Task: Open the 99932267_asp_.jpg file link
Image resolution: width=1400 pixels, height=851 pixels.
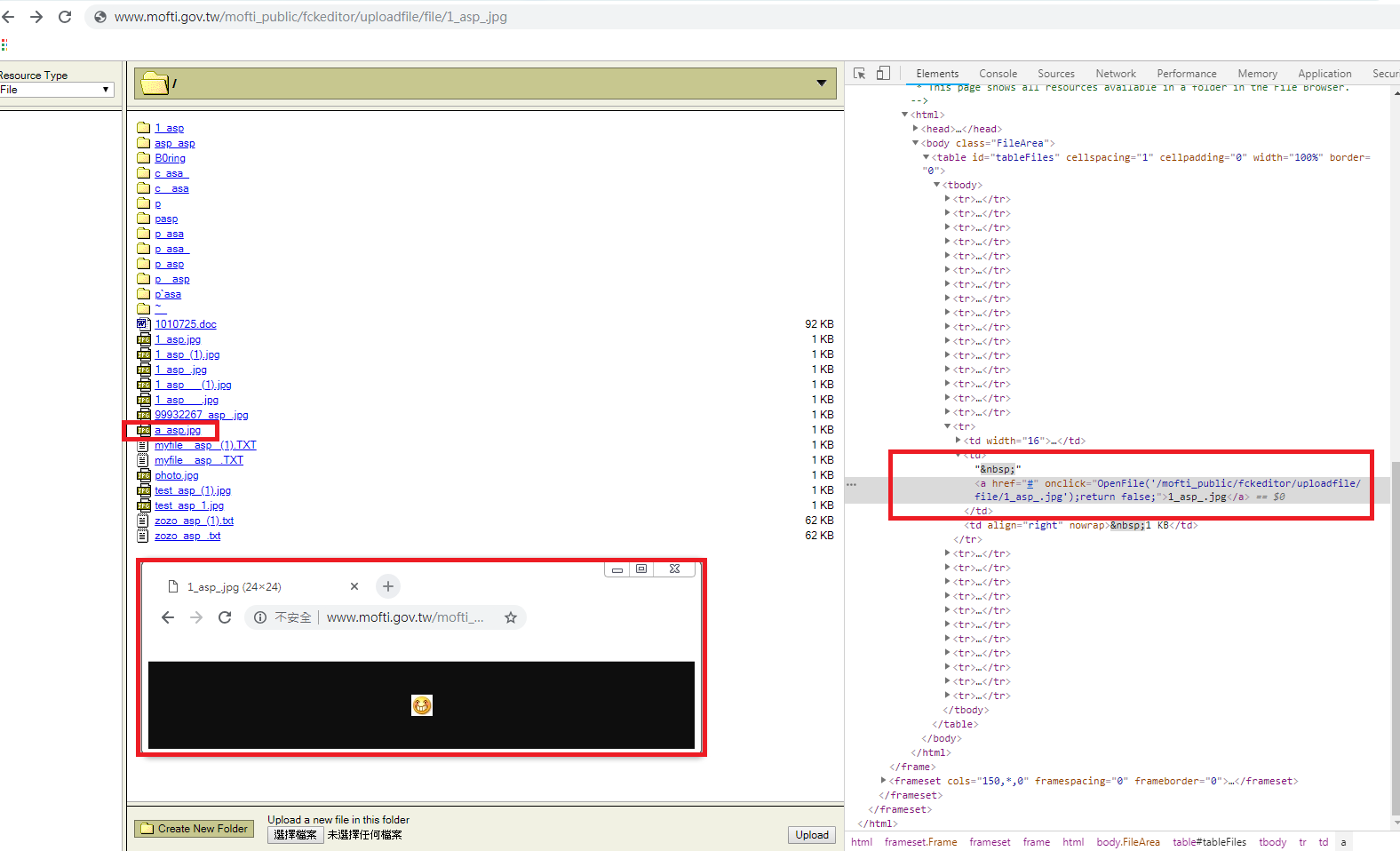Action: coord(201,415)
